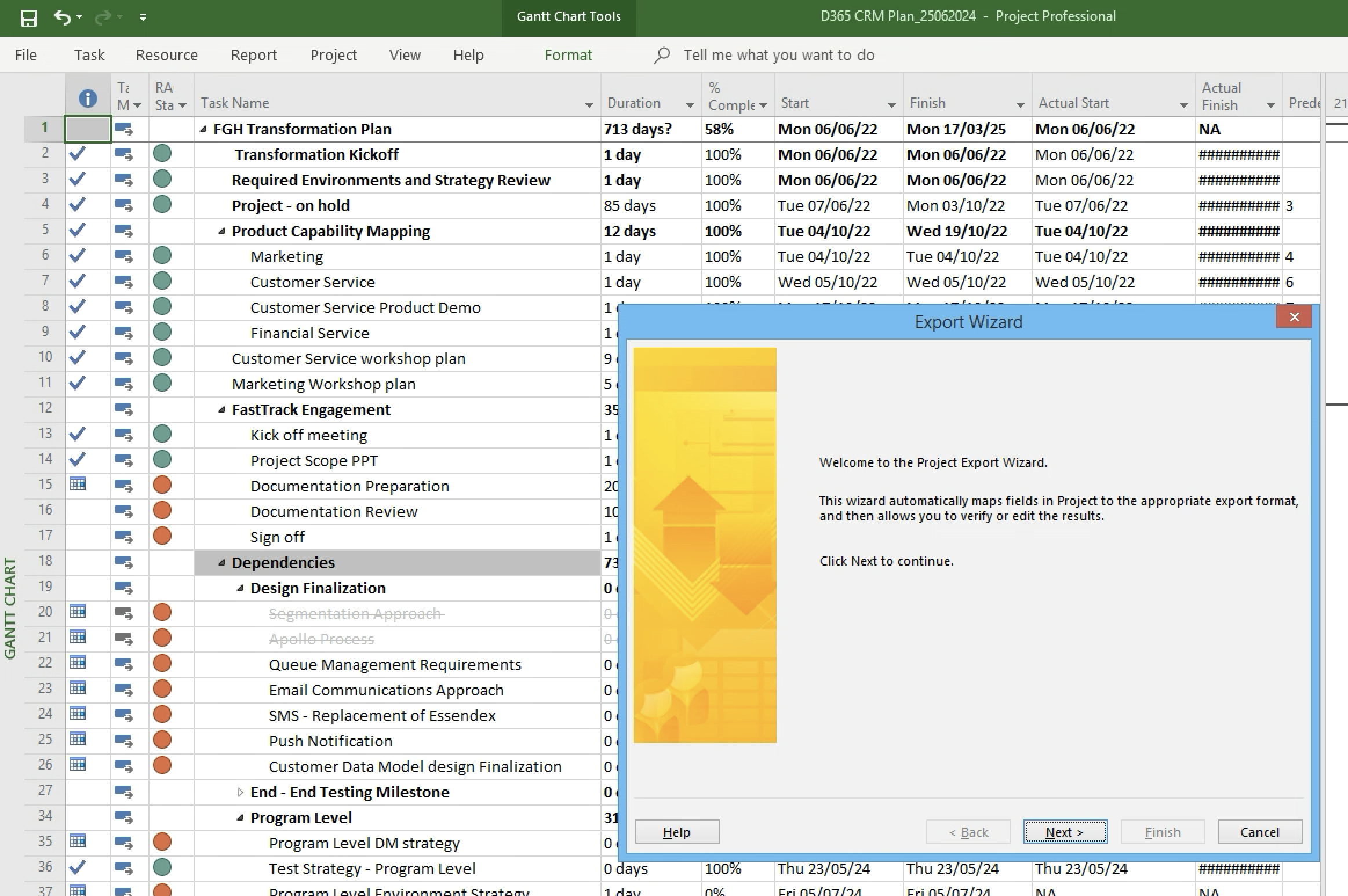Open the Start column filter dropdown
1348x896 pixels.
point(891,105)
